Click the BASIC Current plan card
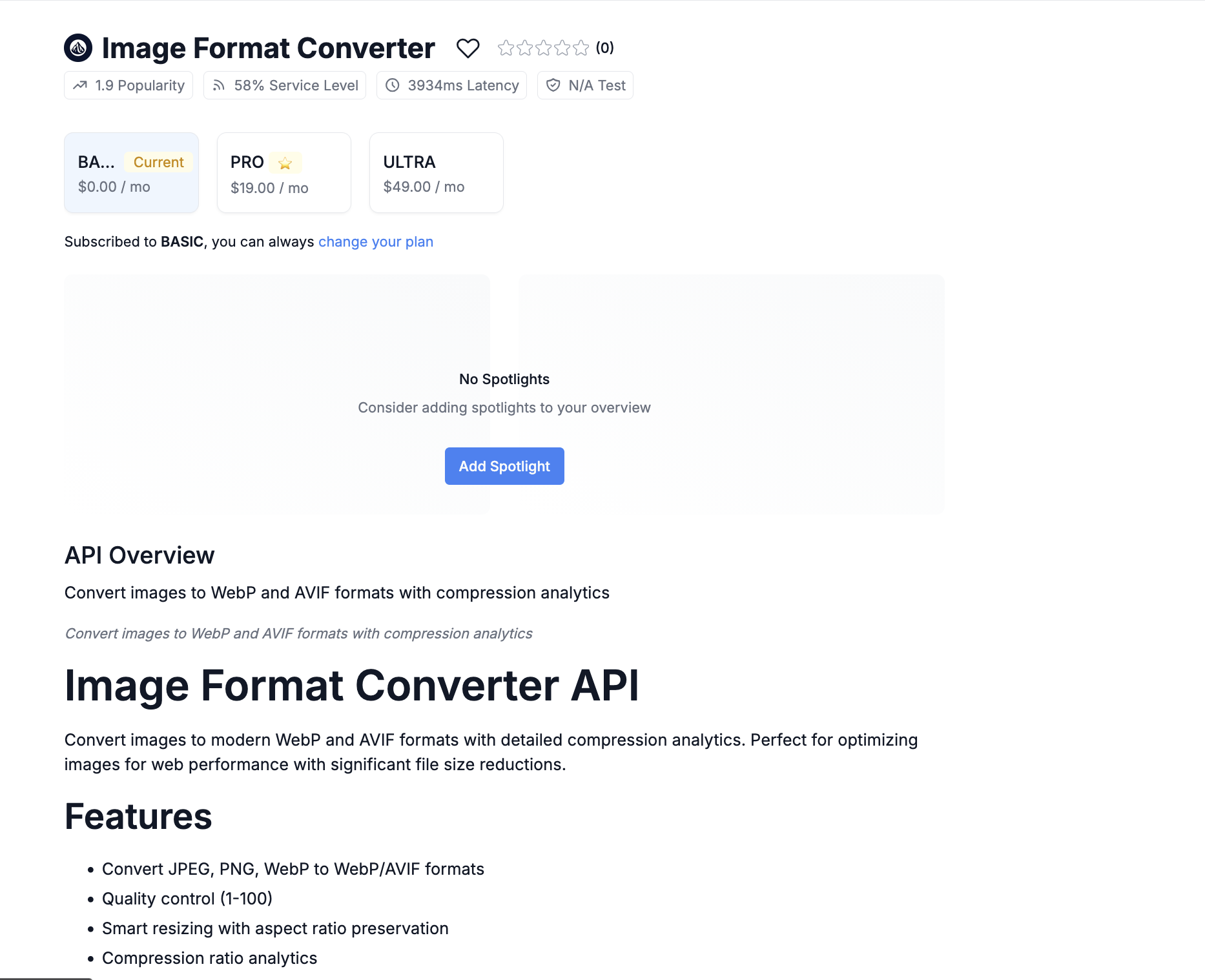Image resolution: width=1205 pixels, height=980 pixels. 131,172
